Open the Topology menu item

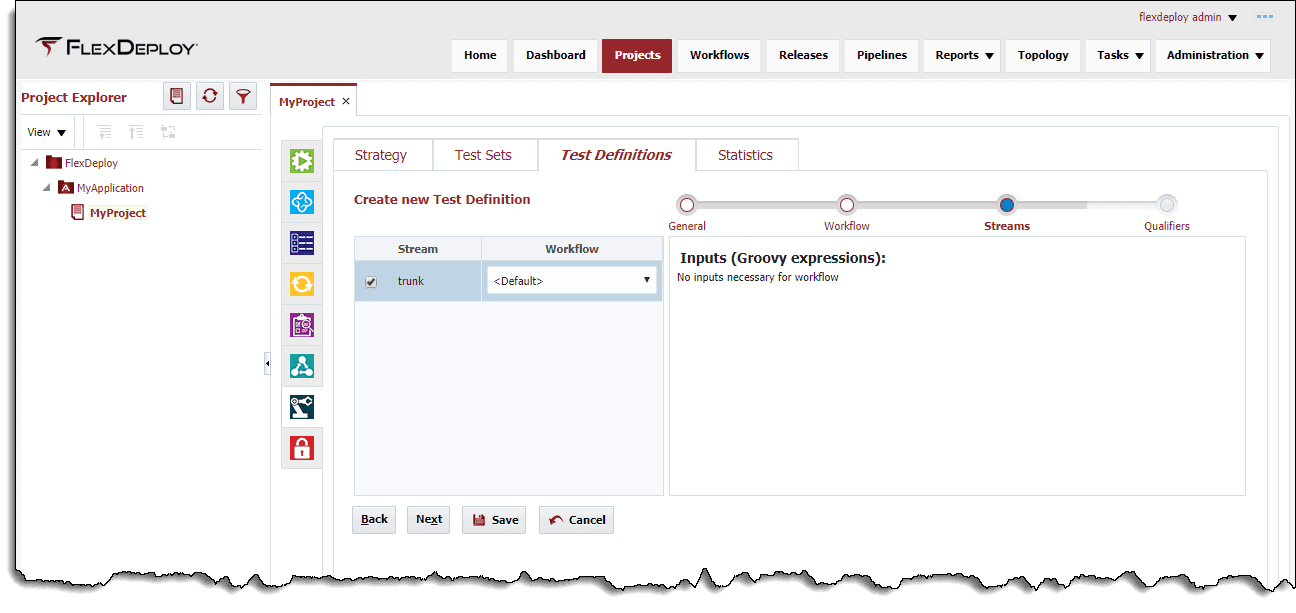[1043, 55]
